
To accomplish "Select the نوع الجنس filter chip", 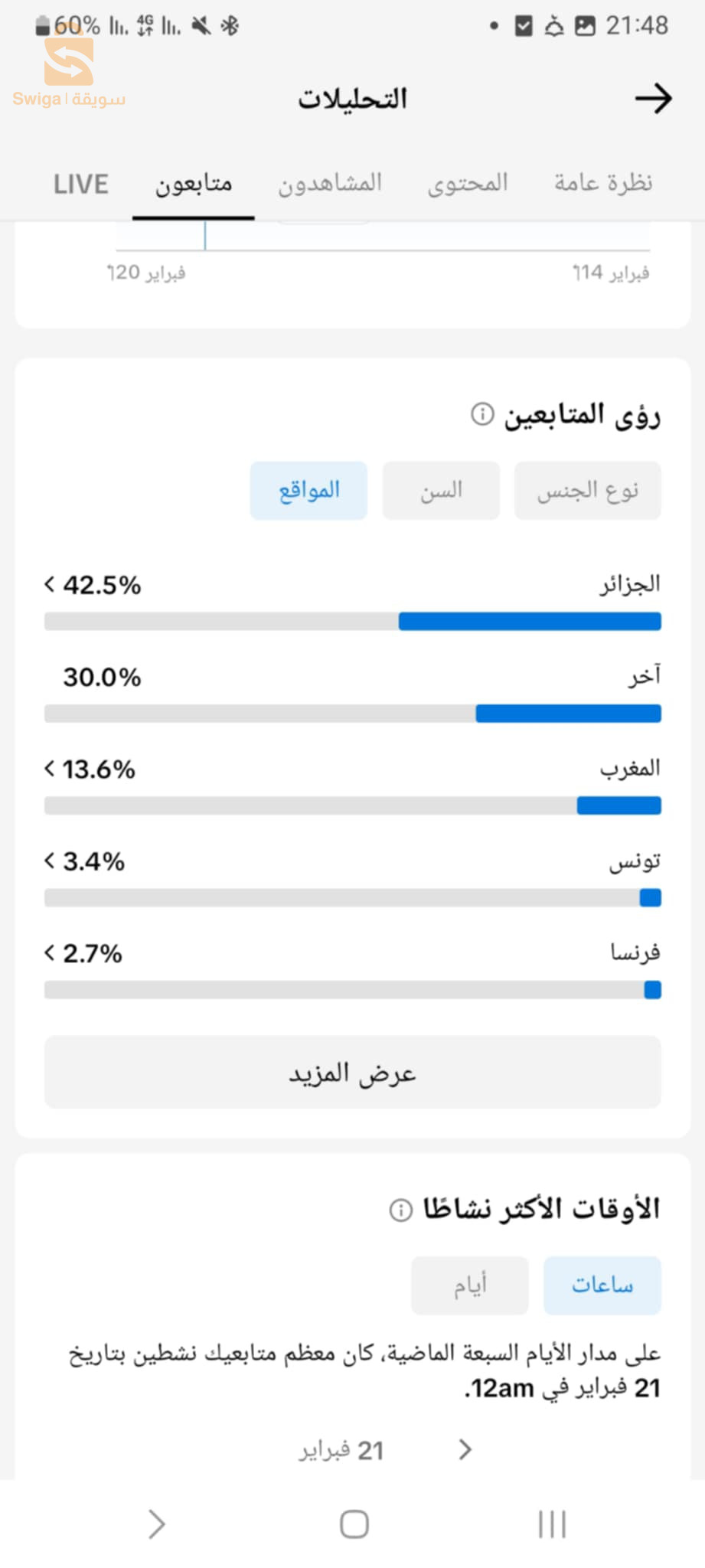I will pyautogui.click(x=587, y=491).
